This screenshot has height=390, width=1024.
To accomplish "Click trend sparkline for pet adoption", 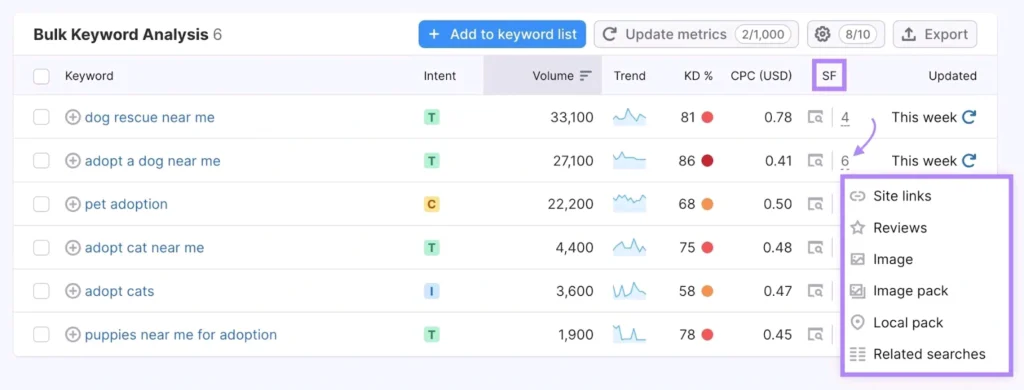I will click(x=629, y=204).
